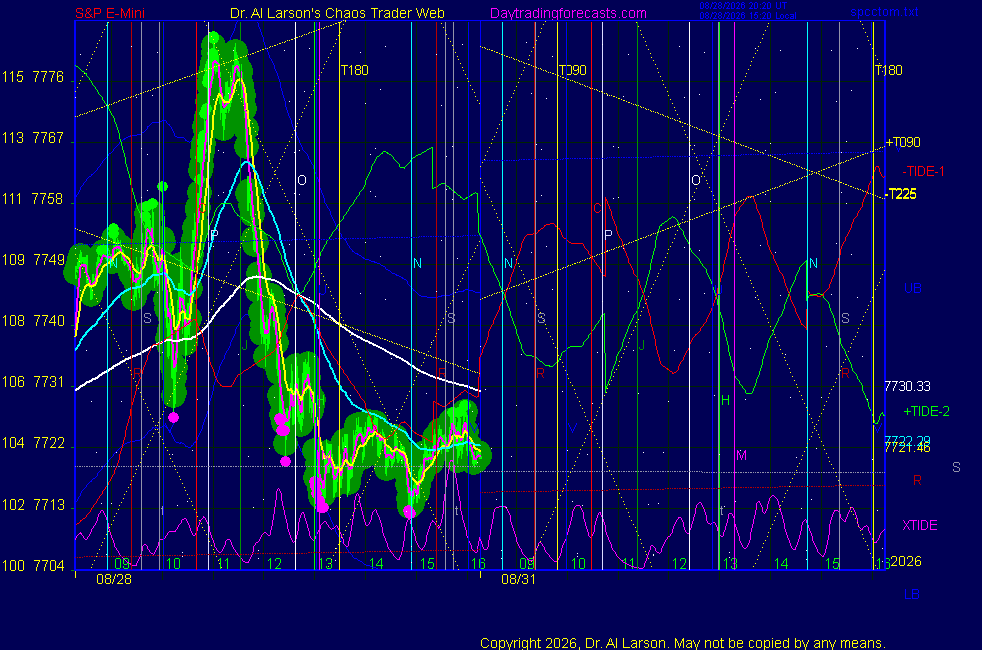Click the price label '111 7758'

click(x=33, y=199)
